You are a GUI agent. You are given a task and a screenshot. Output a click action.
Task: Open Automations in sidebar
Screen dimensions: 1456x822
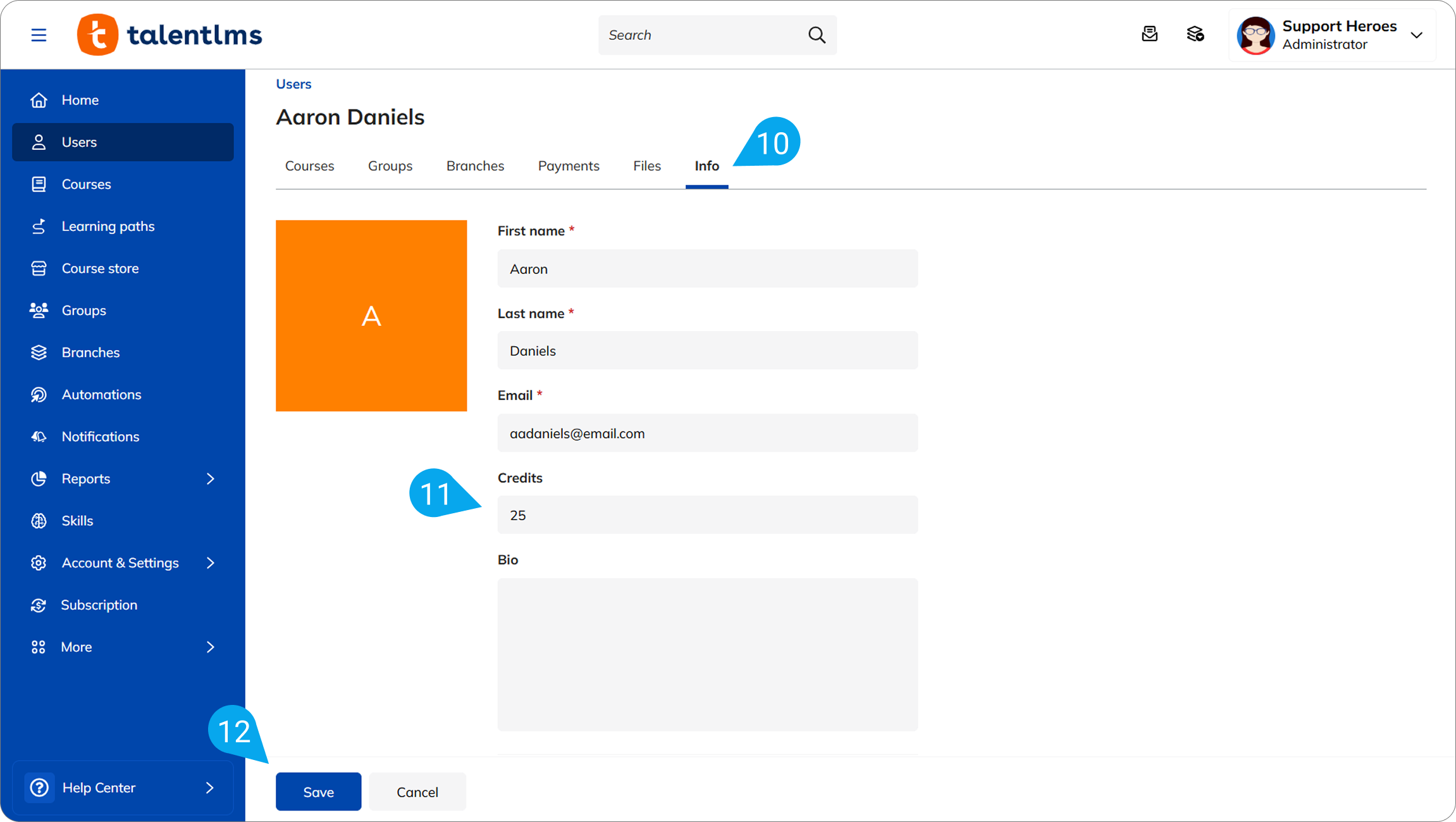101,395
